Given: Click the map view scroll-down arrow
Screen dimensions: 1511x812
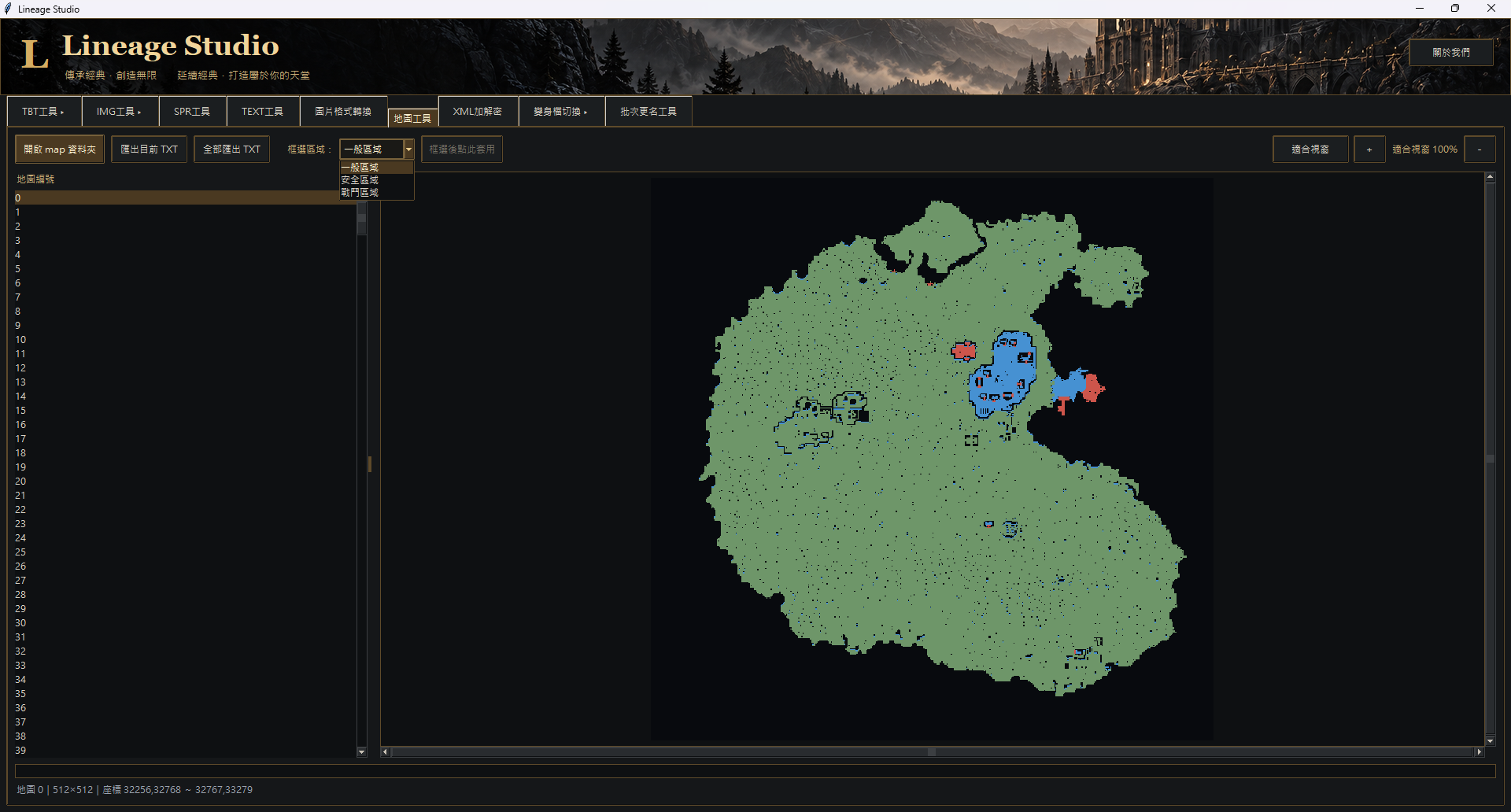Looking at the screenshot, I should tap(1490, 741).
